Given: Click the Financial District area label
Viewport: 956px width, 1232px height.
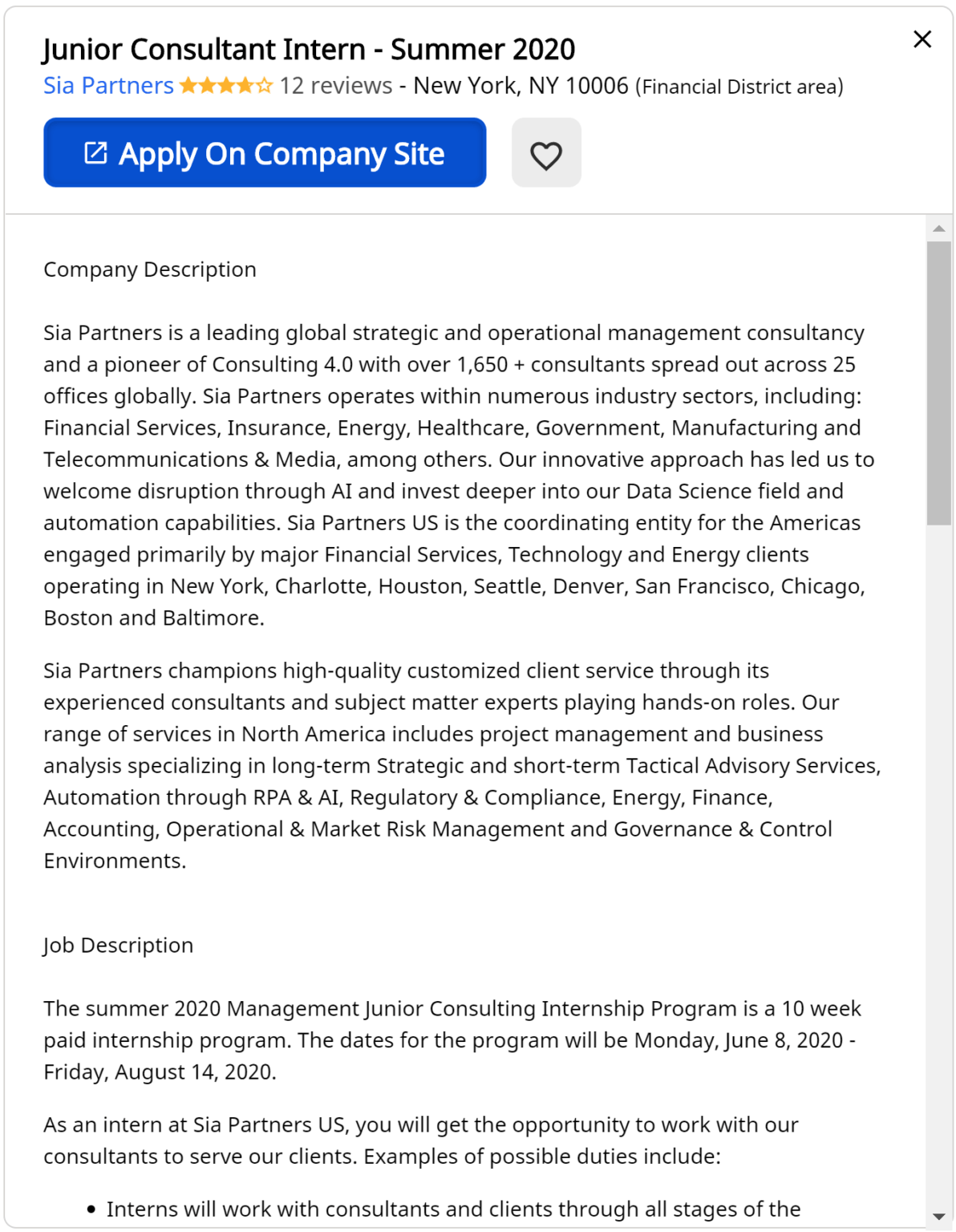Looking at the screenshot, I should pos(739,87).
